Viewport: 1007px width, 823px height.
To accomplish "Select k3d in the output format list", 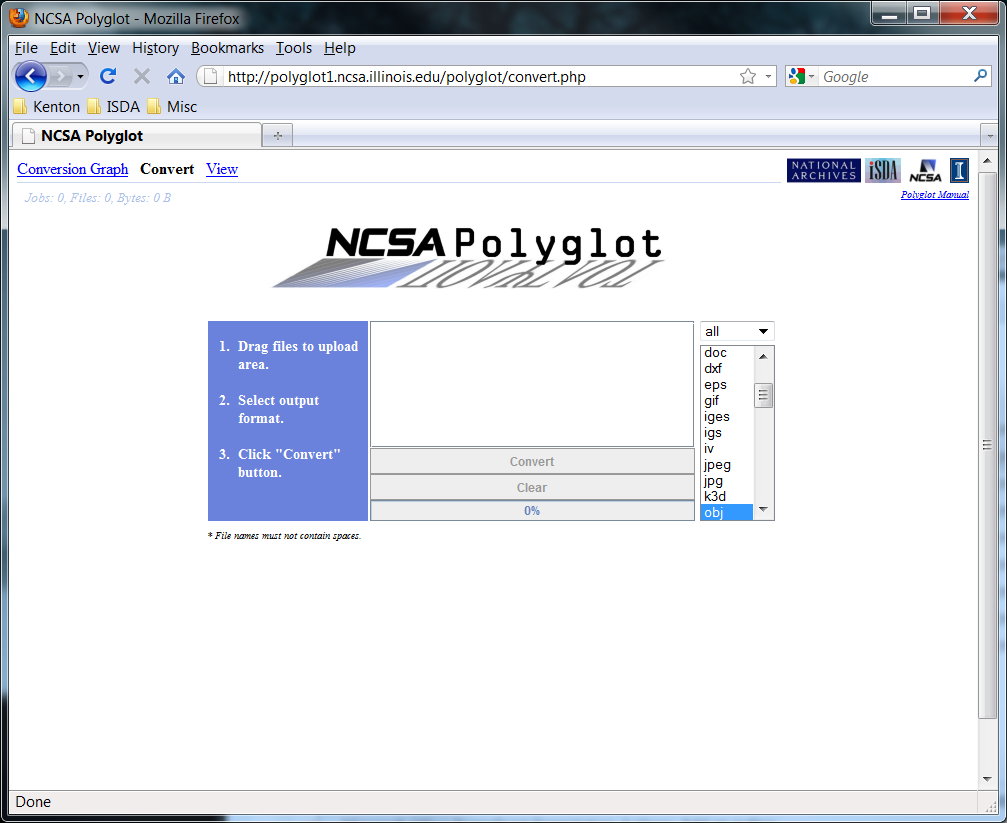I will pyautogui.click(x=726, y=497).
